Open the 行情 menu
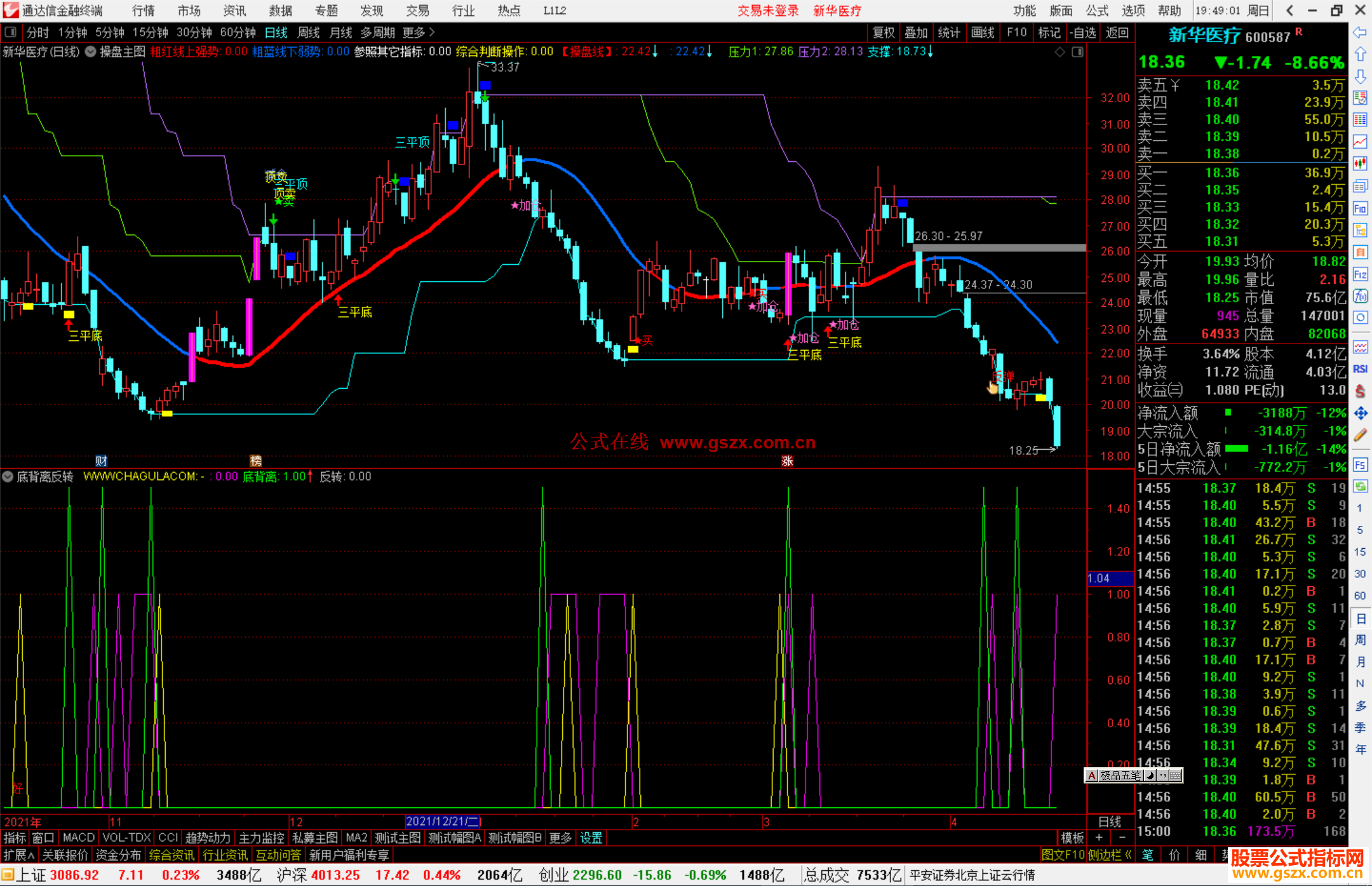This screenshot has height=886, width=1372. point(143,11)
